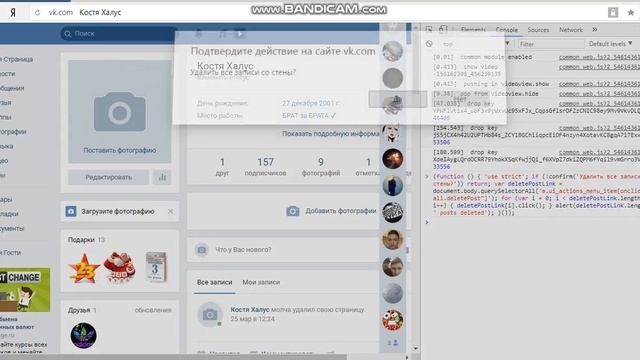This screenshot has width=640, height=360.
Task: Open the common_web.js link beside common module enabled
Action: click(599, 57)
